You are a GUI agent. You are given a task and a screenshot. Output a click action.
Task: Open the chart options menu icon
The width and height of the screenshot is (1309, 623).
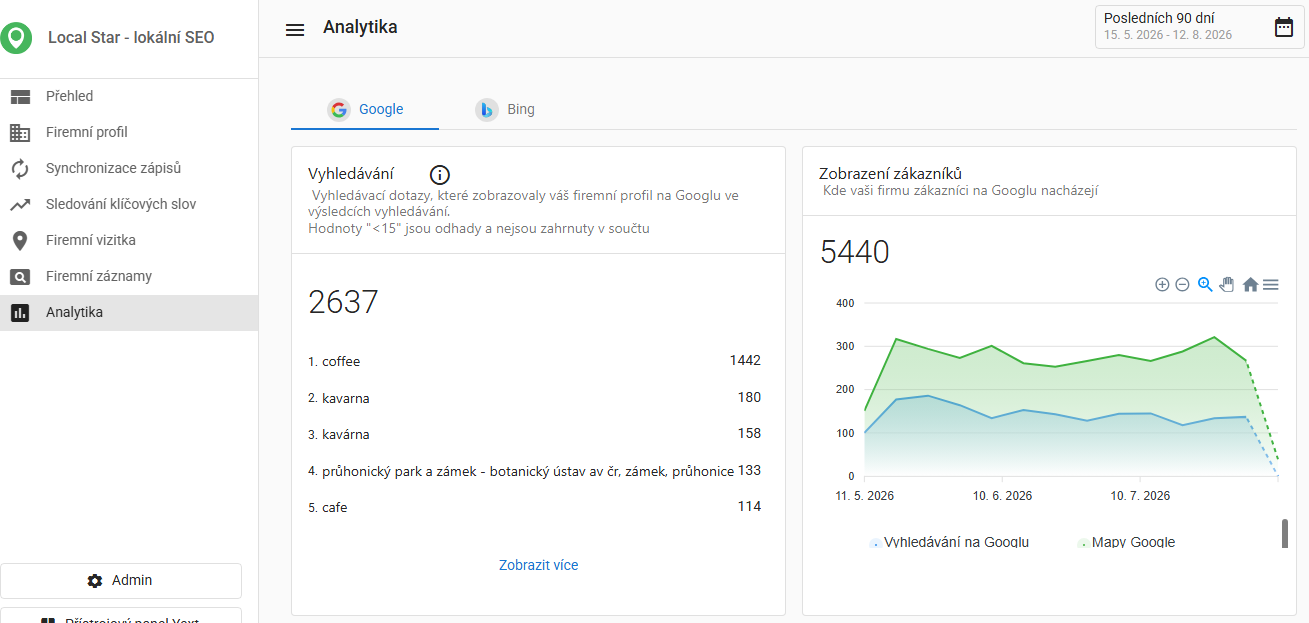click(x=1271, y=285)
